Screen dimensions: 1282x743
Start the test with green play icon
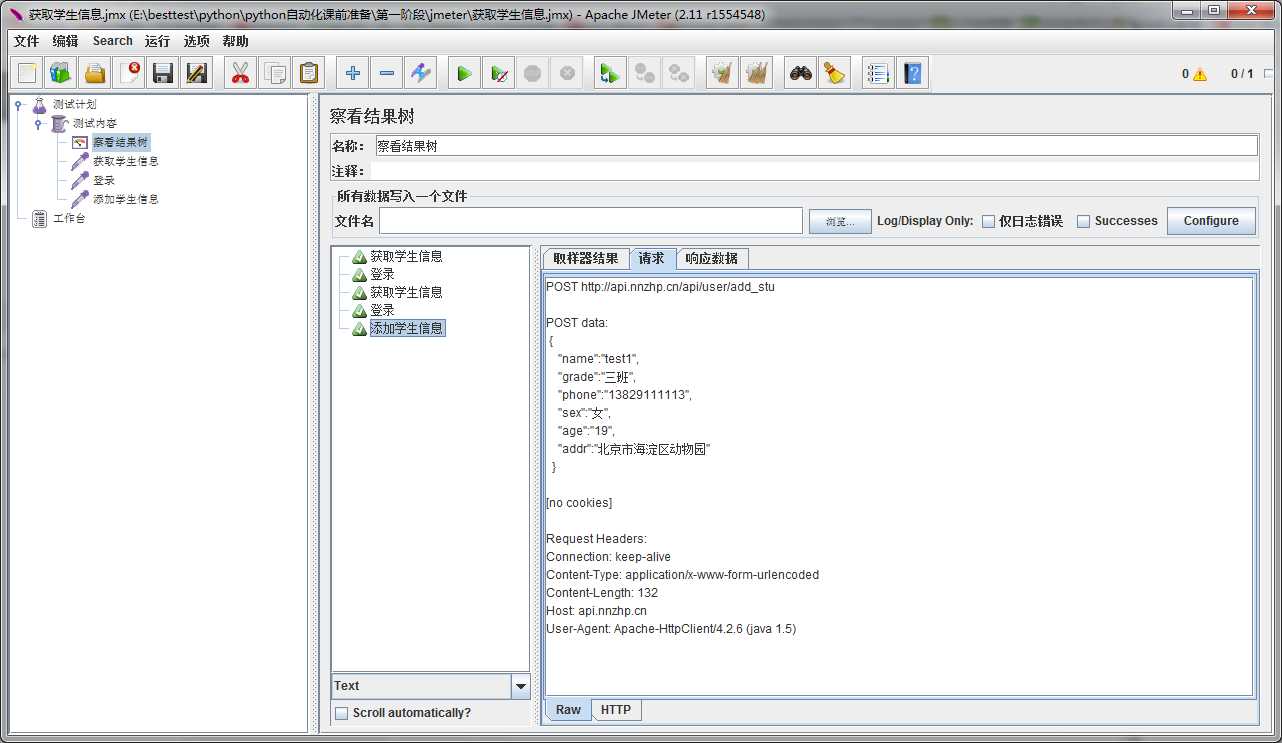(464, 73)
